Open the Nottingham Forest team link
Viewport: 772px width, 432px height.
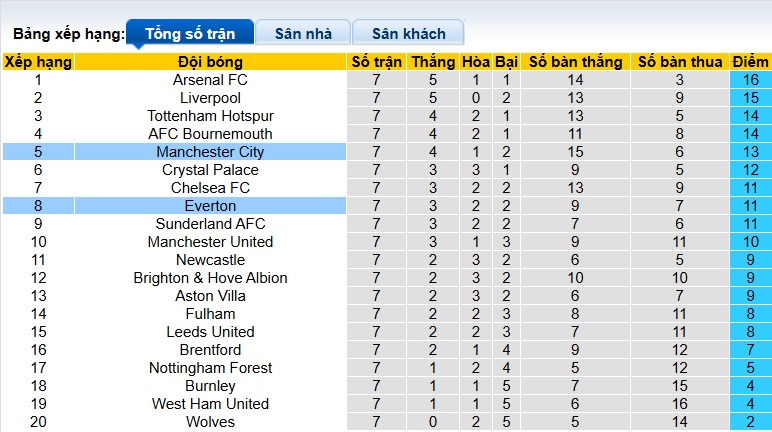(x=210, y=368)
